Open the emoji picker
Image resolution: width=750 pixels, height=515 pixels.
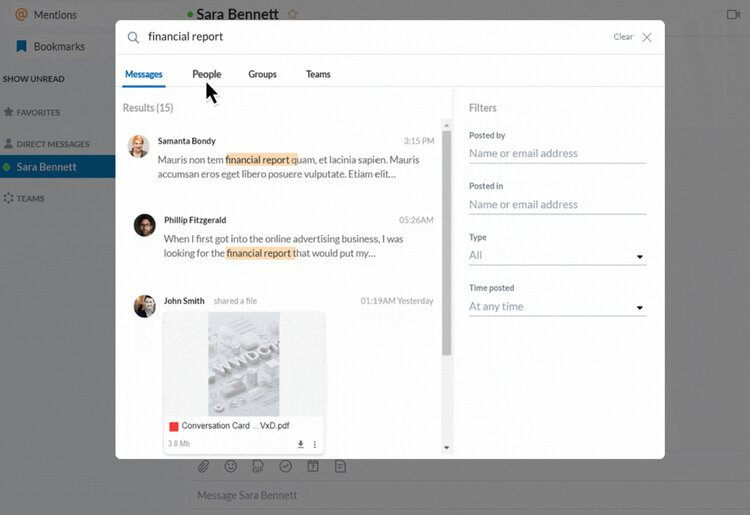pyautogui.click(x=231, y=466)
